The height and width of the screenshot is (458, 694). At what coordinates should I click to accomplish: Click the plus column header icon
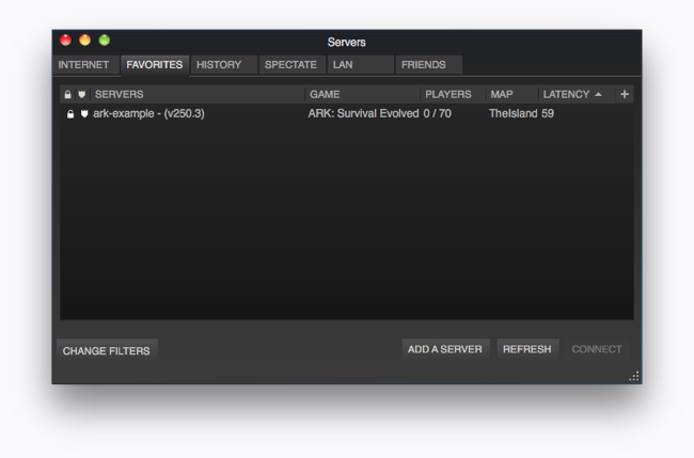pos(625,94)
